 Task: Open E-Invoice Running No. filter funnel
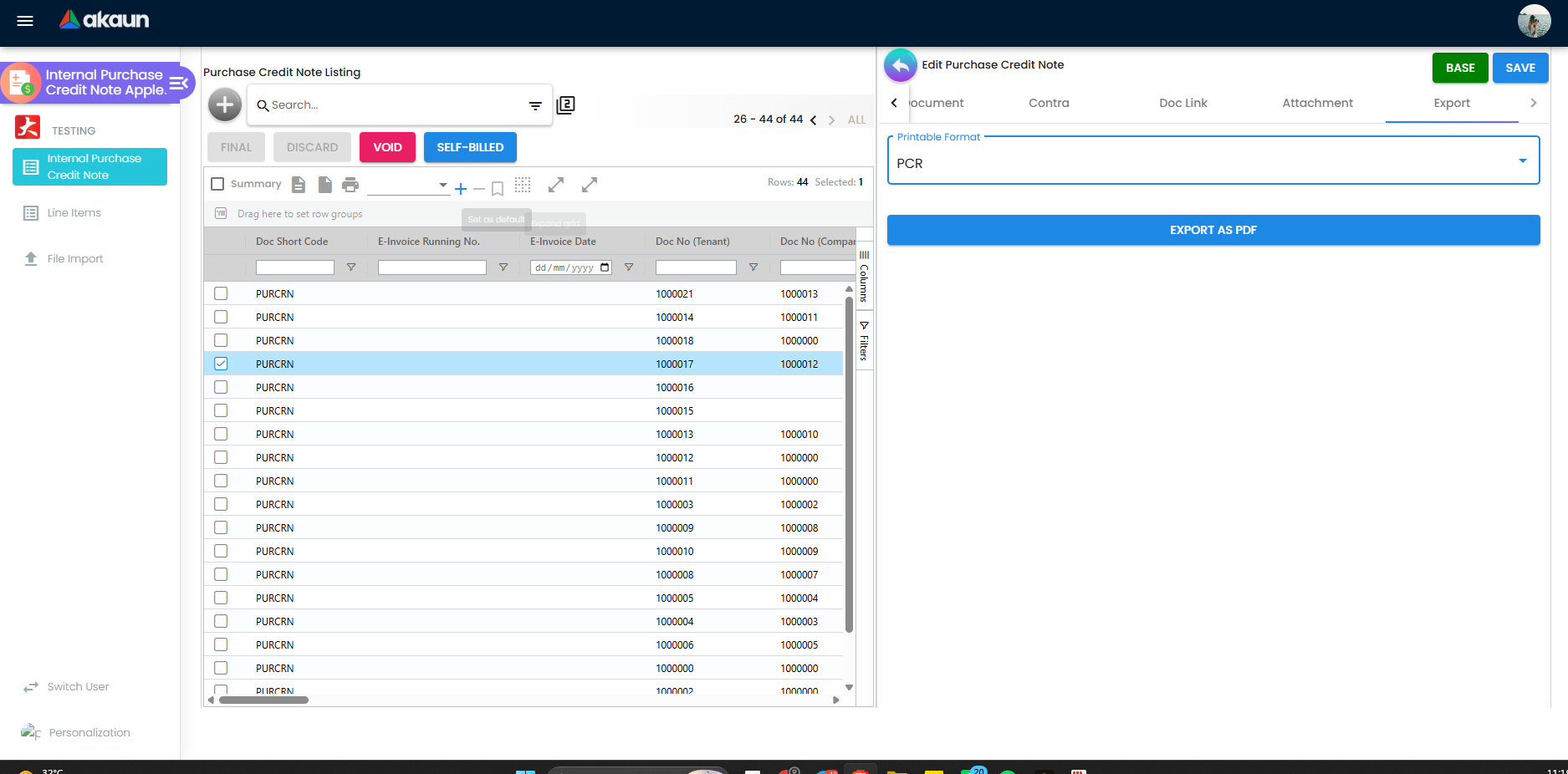pyautogui.click(x=503, y=267)
